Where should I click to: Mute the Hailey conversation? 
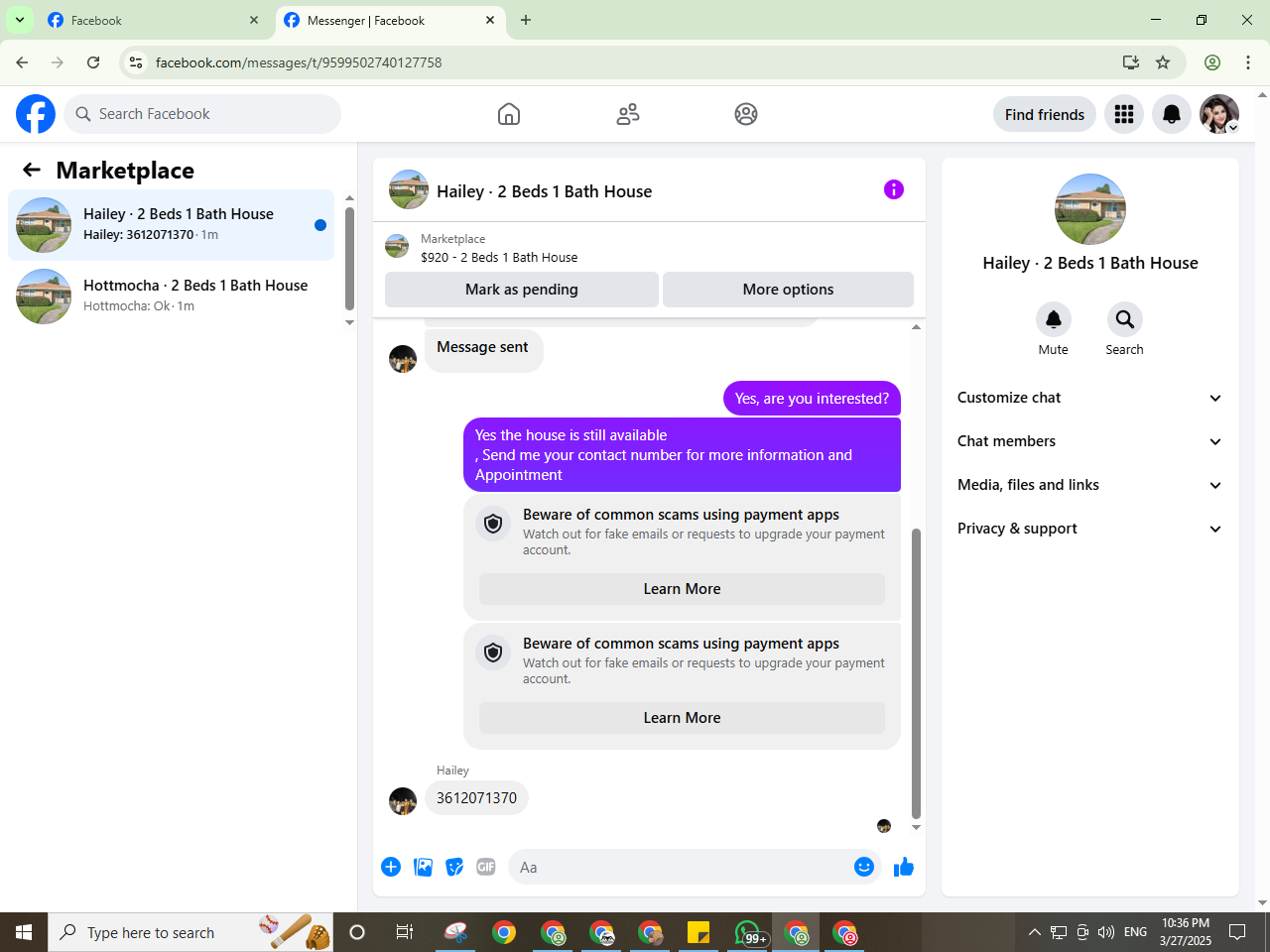pyautogui.click(x=1054, y=319)
